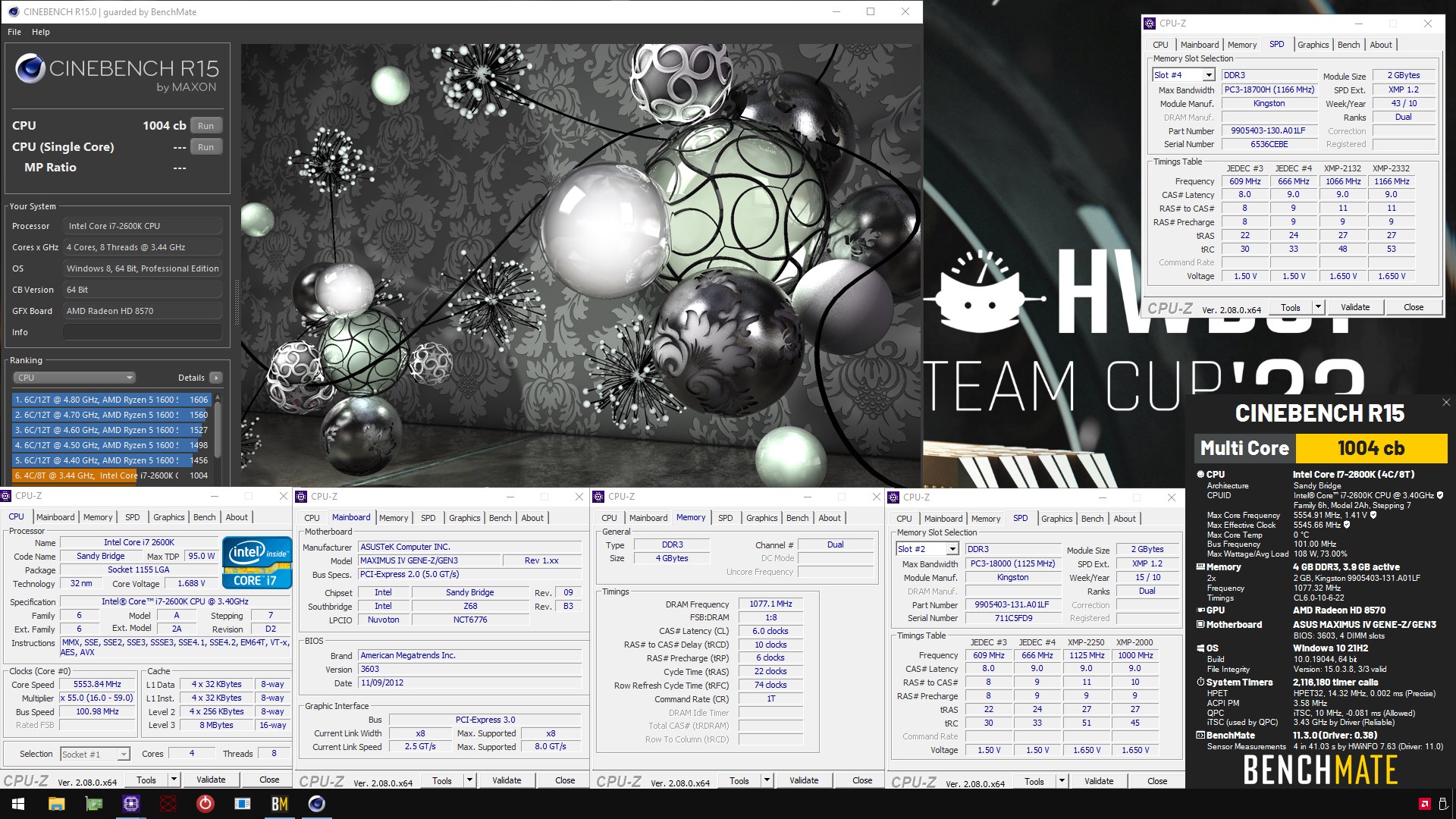Click Close in the Memory CPU-Z window
Image resolution: width=1456 pixels, height=819 pixels.
(862, 780)
